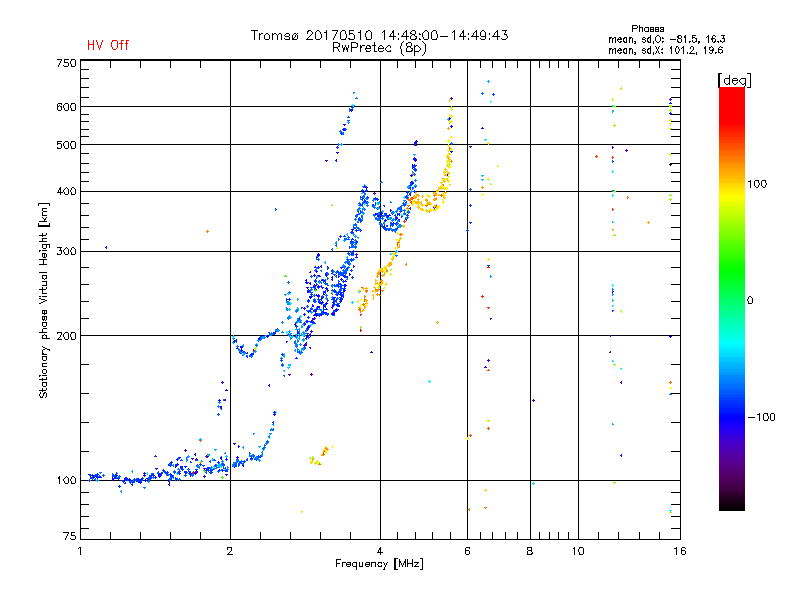Click the y-axis '100' label
The image size is (800, 600).
(66, 480)
